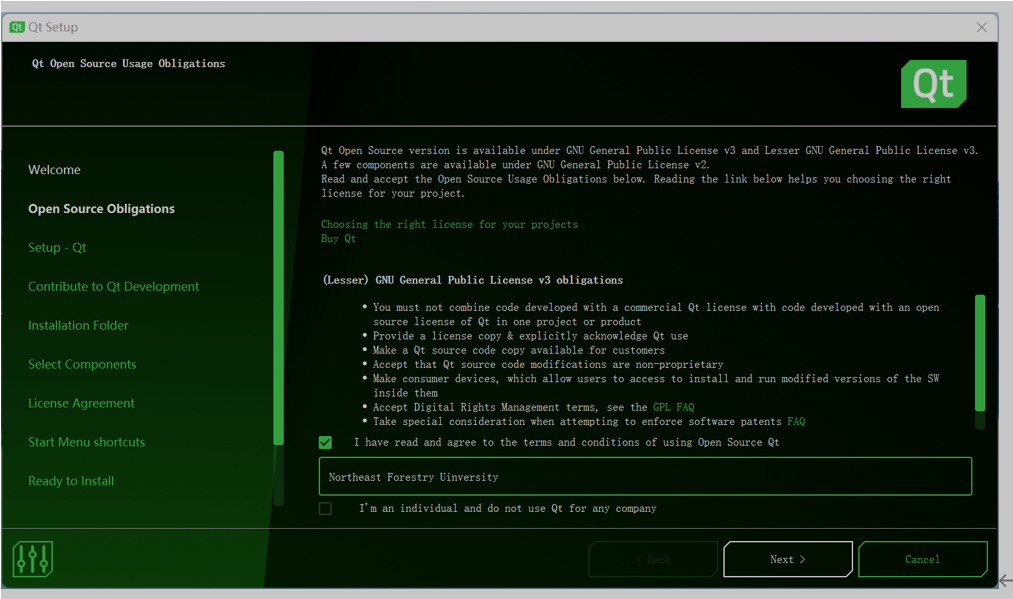Screen dimensions: 1013x599
Task: Click the "(Lesser) GNU General Public License v3 obligations" heading
Action: point(472,280)
